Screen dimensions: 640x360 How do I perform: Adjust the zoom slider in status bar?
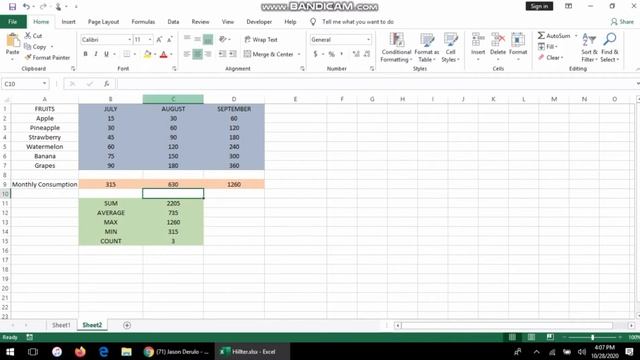coord(592,337)
